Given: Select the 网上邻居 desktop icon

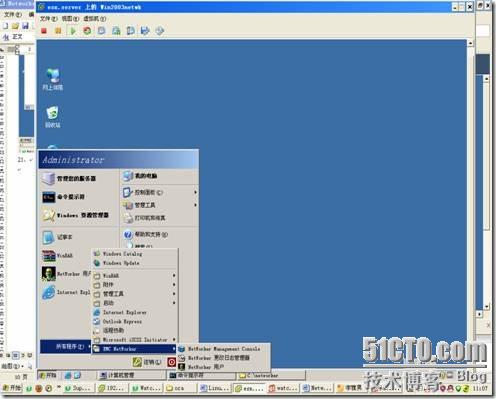Looking at the screenshot, I should click(x=53, y=79).
